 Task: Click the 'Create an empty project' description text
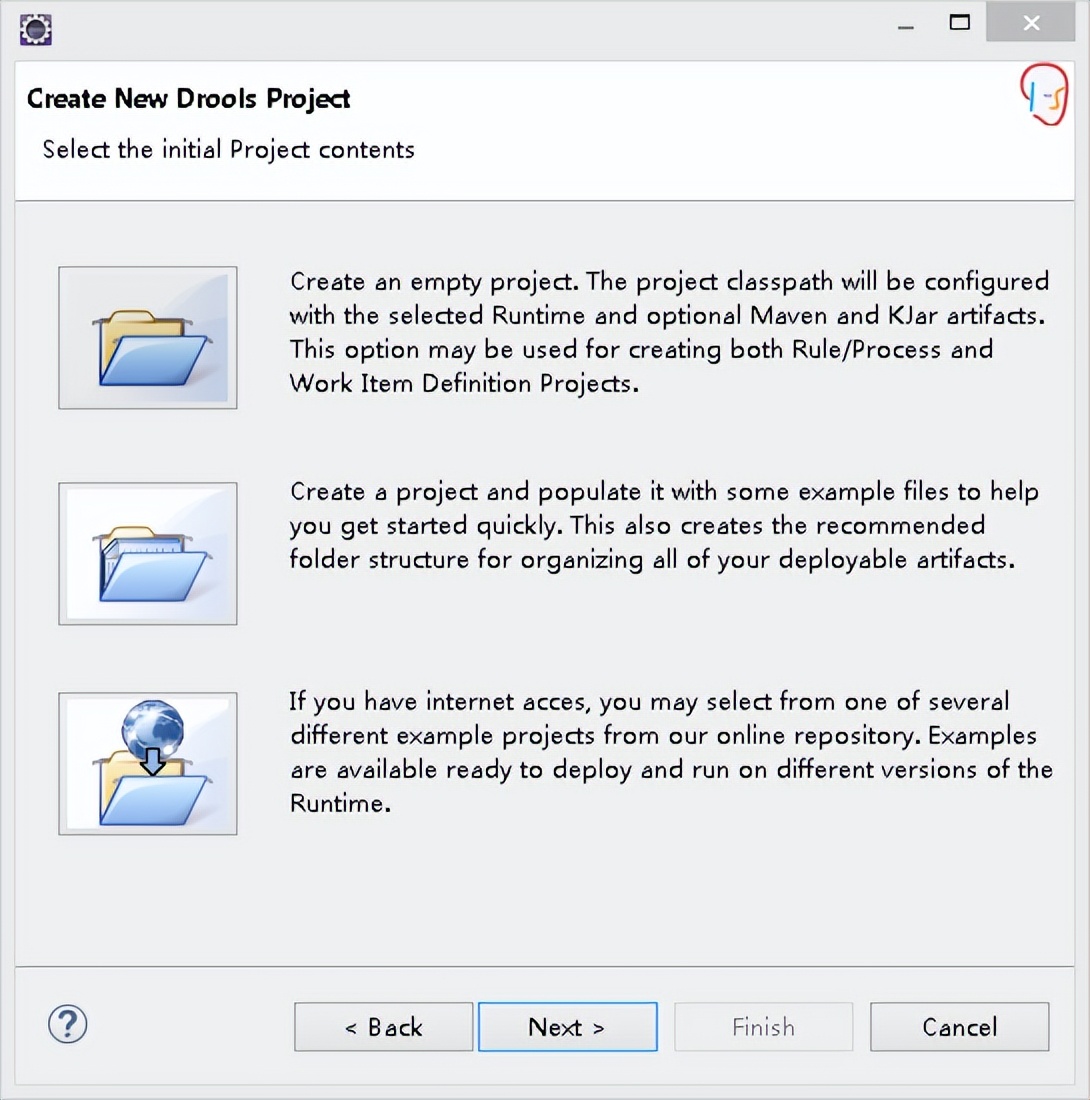click(x=670, y=333)
